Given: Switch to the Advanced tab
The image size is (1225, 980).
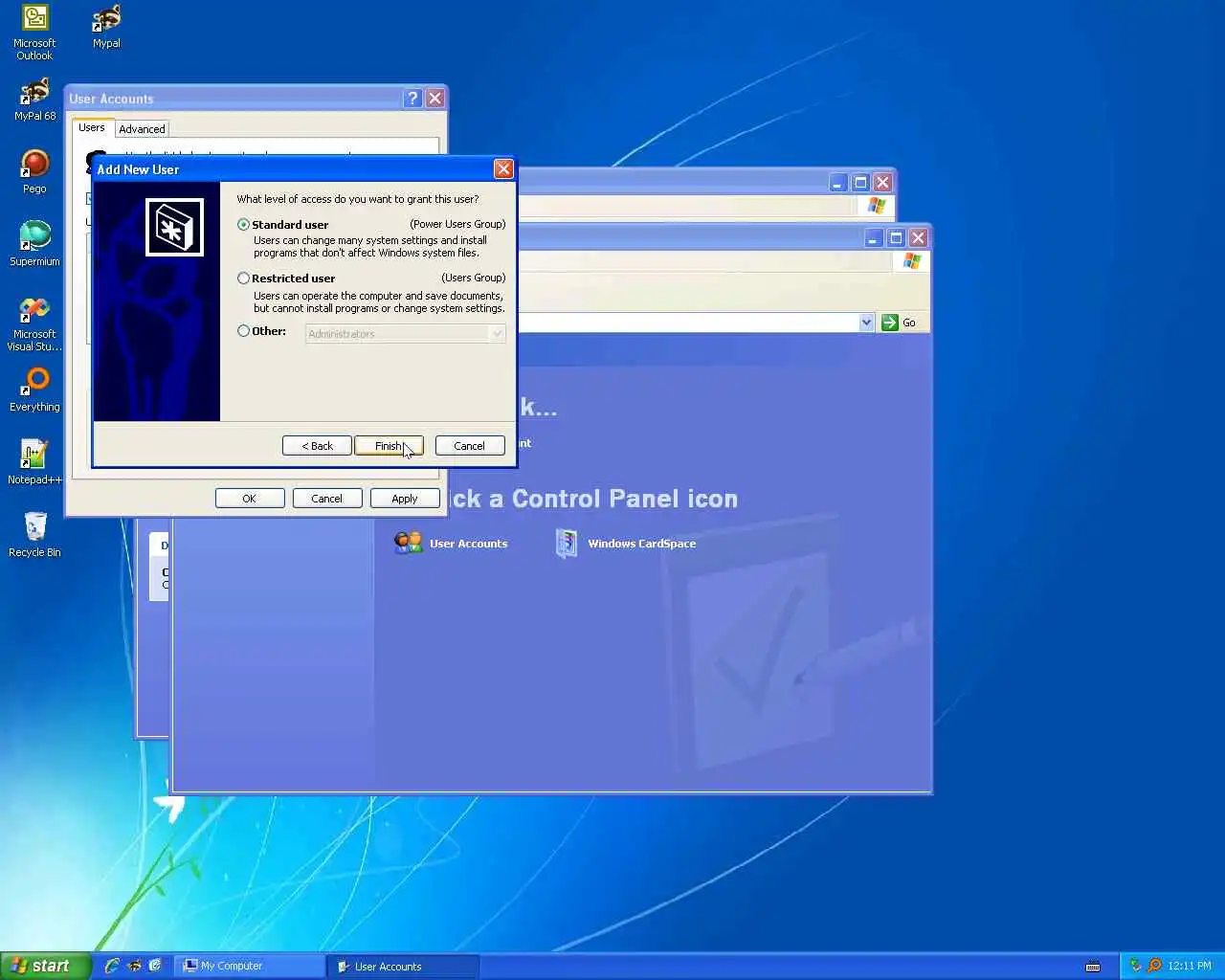Looking at the screenshot, I should (142, 129).
